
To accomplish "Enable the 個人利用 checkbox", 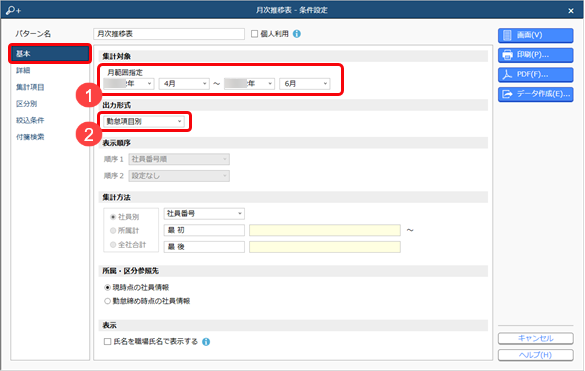I will (x=254, y=34).
